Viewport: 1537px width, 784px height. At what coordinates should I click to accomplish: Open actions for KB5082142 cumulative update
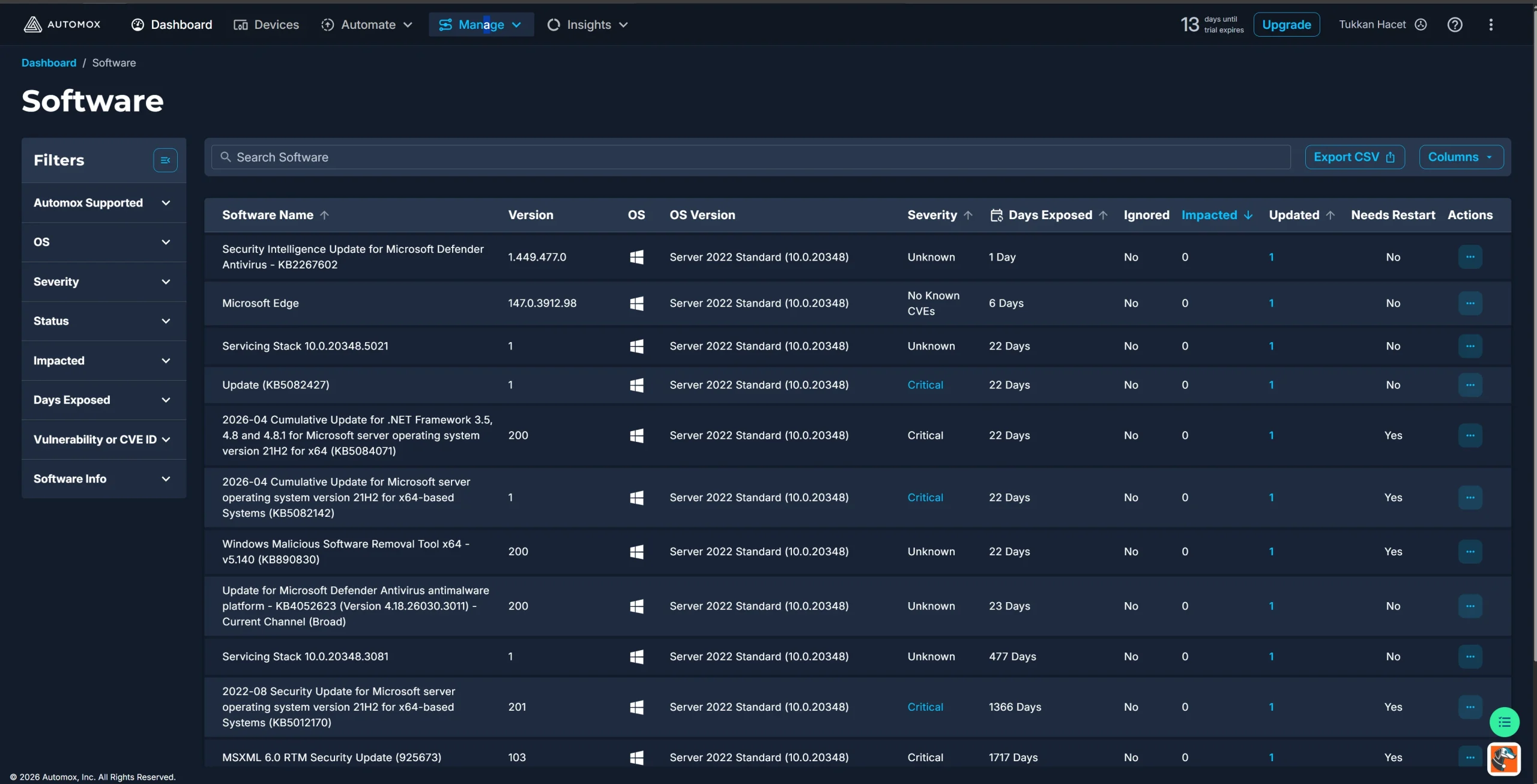1470,497
